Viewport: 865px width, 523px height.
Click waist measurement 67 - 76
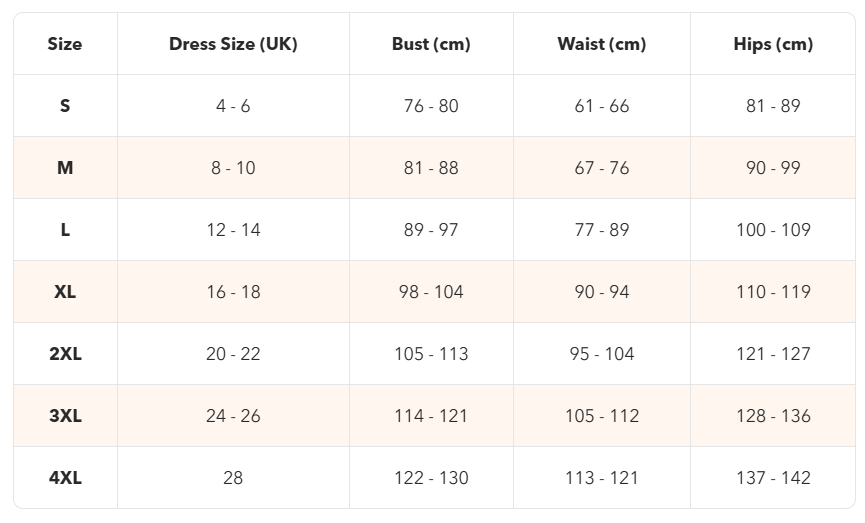[602, 168]
